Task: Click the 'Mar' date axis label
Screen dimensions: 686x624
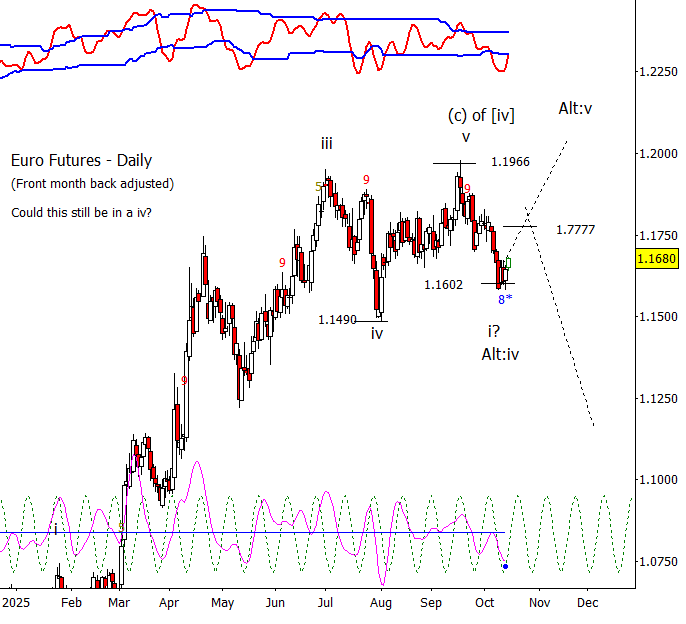Action: [x=119, y=603]
